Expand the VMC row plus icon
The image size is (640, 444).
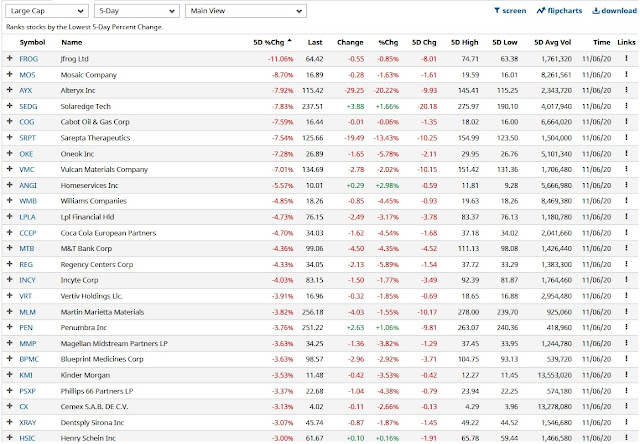point(10,169)
